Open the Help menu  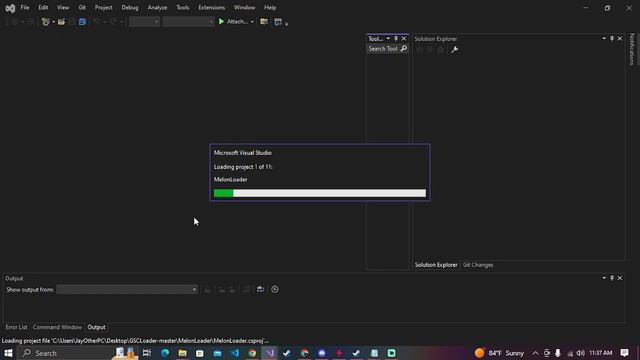(270, 7)
